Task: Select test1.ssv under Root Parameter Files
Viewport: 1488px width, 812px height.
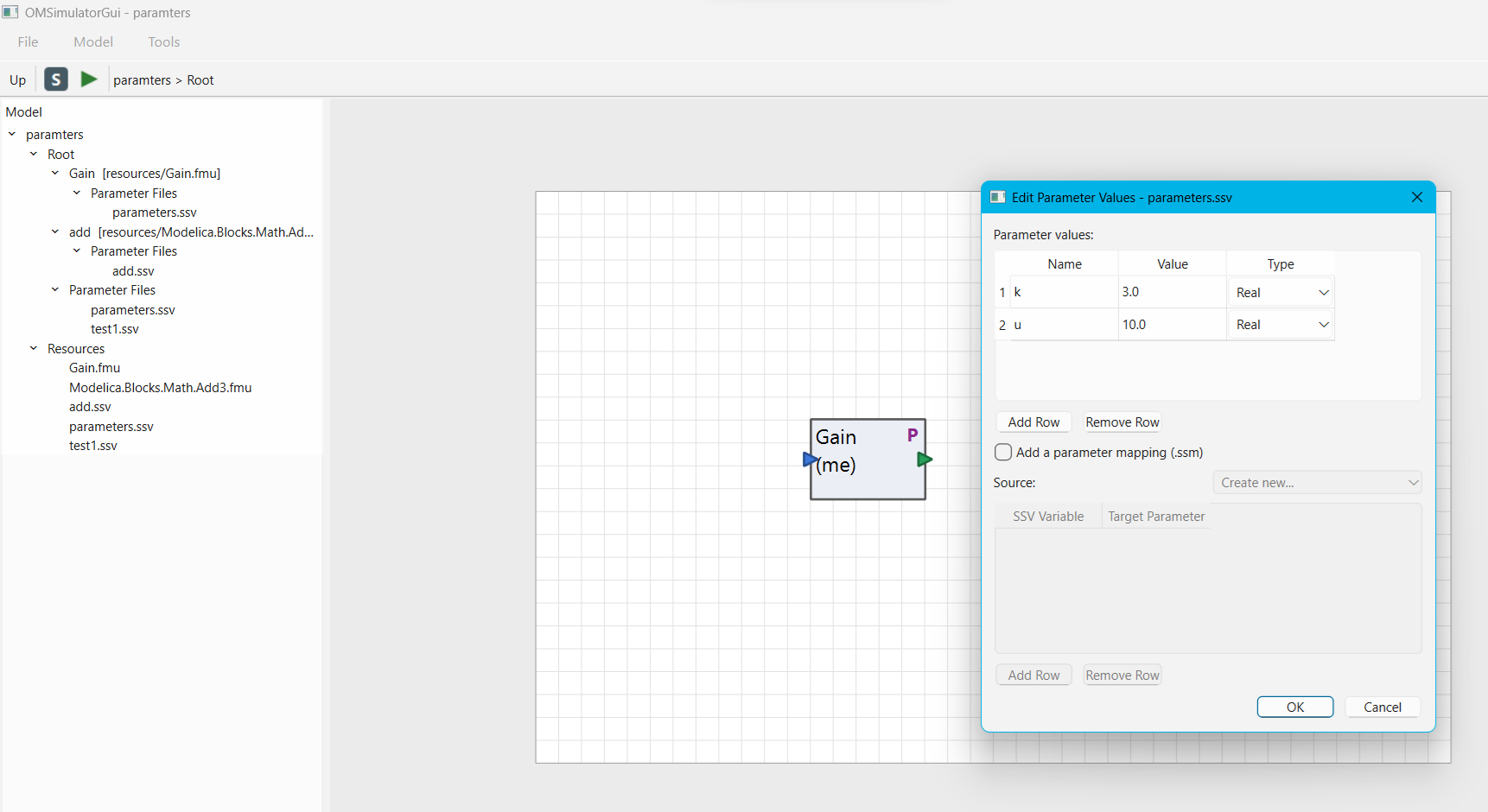Action: pos(115,329)
